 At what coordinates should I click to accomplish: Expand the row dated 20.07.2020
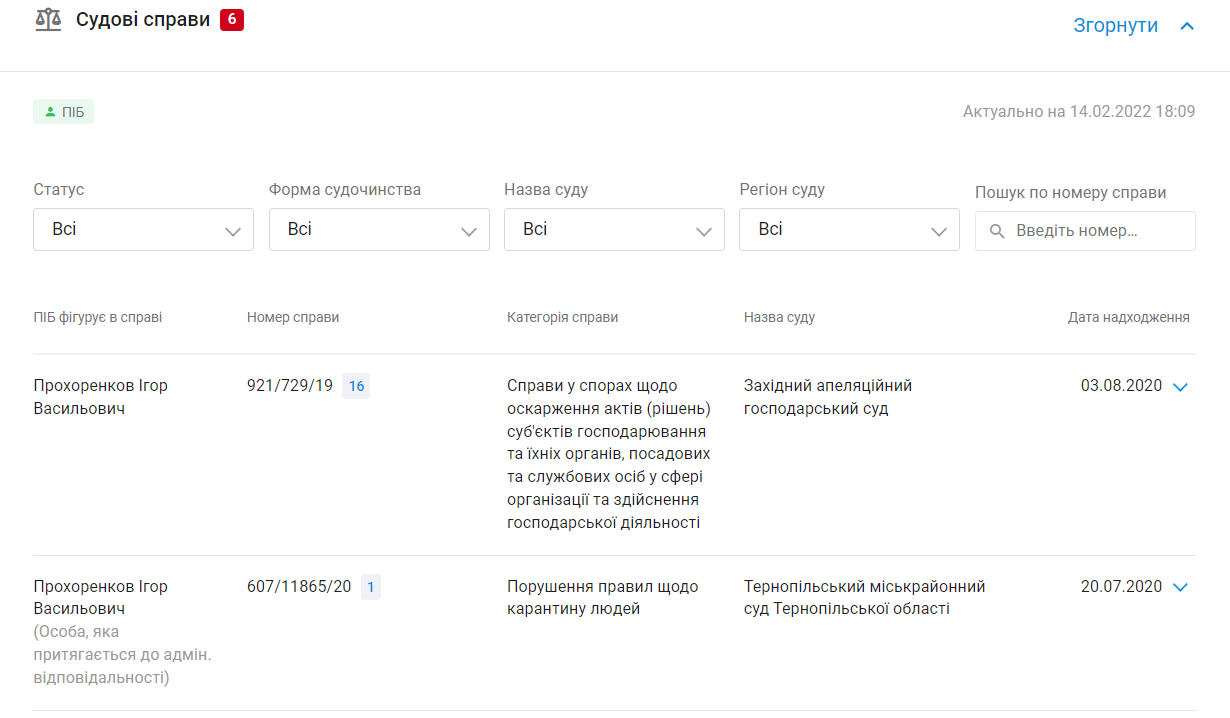(1179, 587)
